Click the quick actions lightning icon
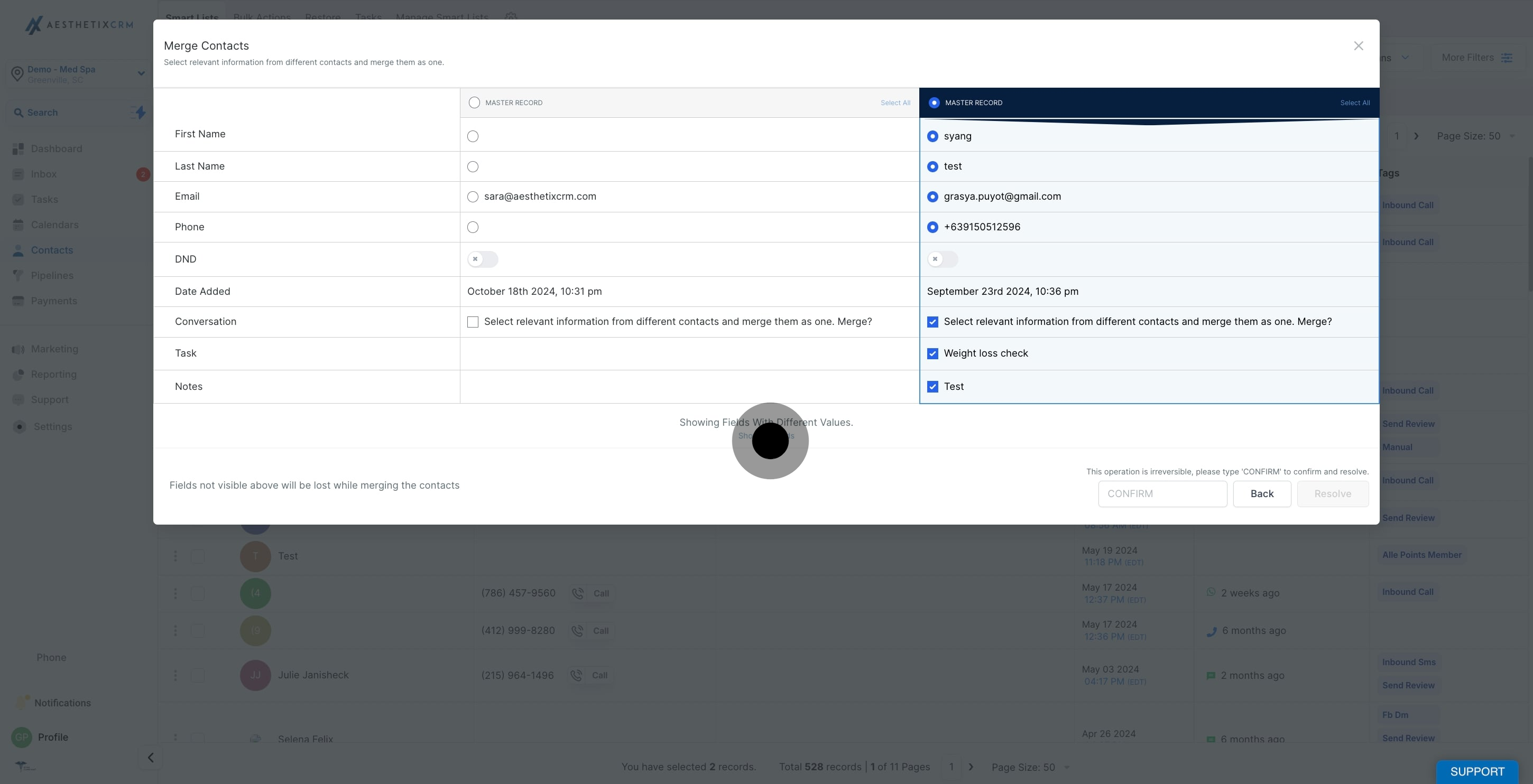The height and width of the screenshot is (784, 1533). [x=140, y=113]
